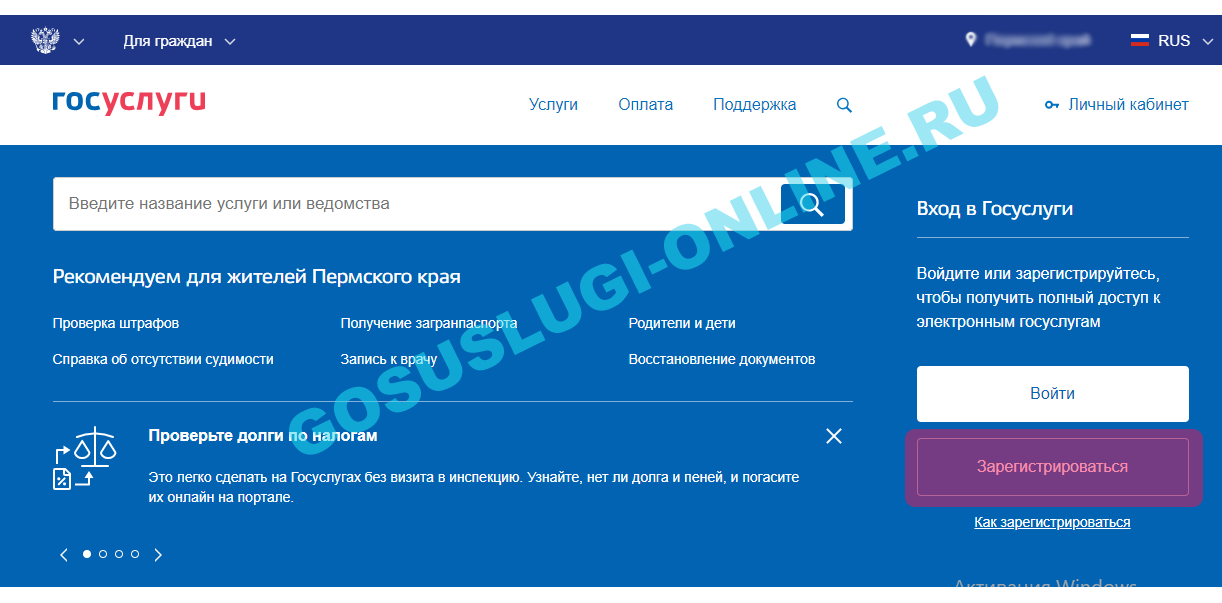The width and height of the screenshot is (1222, 603).
Task: Select the second carousel dot
Action: pyautogui.click(x=103, y=553)
